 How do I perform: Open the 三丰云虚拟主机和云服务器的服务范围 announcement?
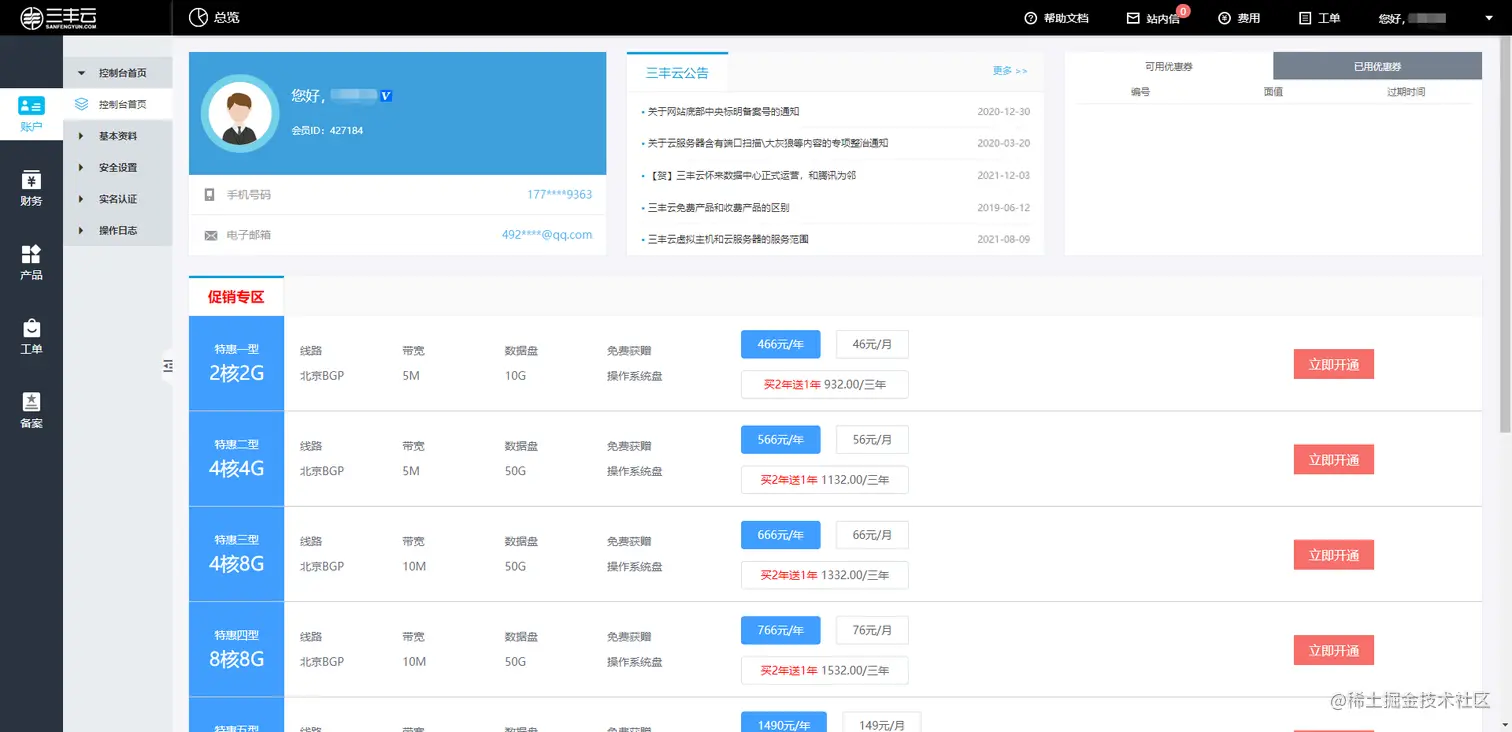click(727, 239)
